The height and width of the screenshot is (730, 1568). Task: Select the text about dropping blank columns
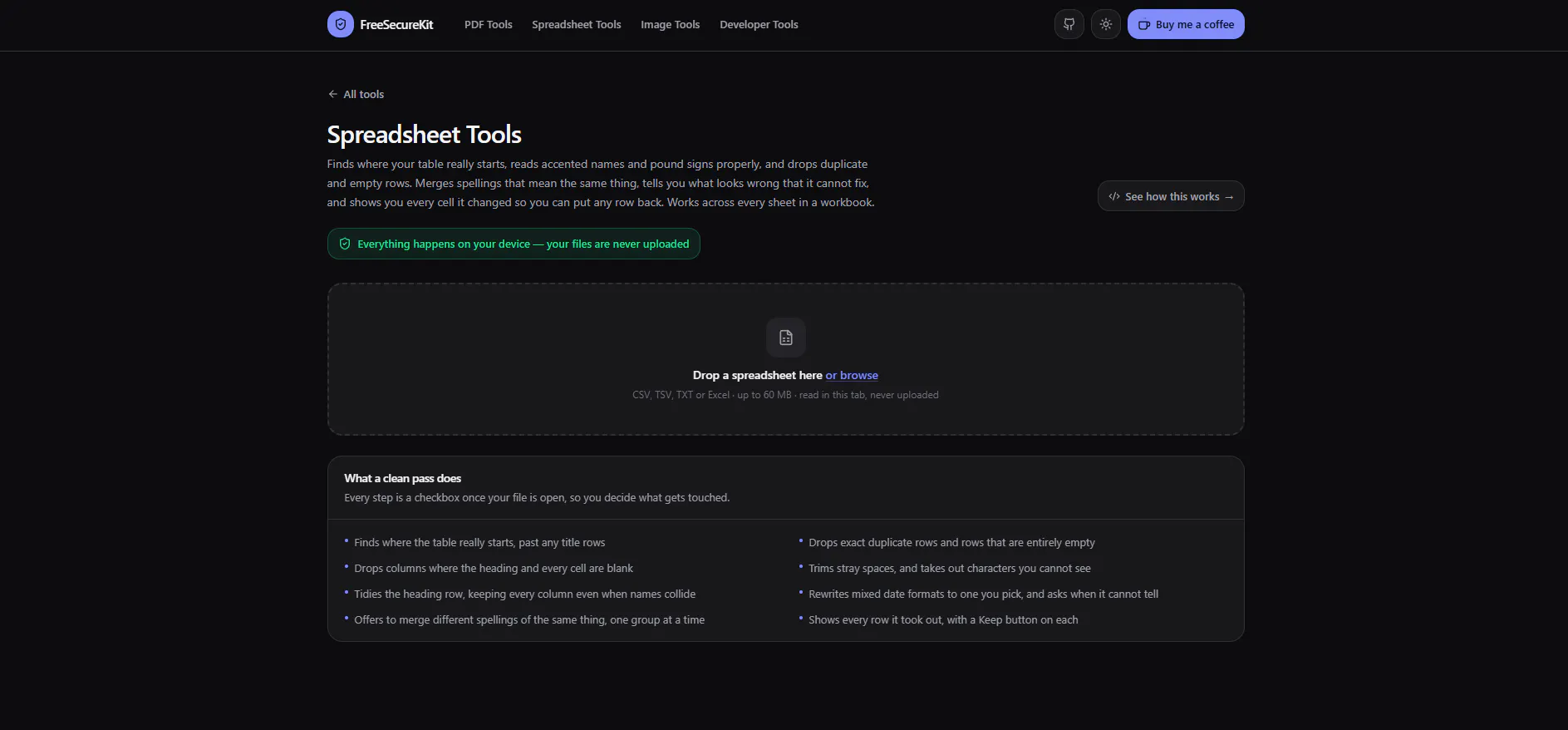(x=494, y=568)
